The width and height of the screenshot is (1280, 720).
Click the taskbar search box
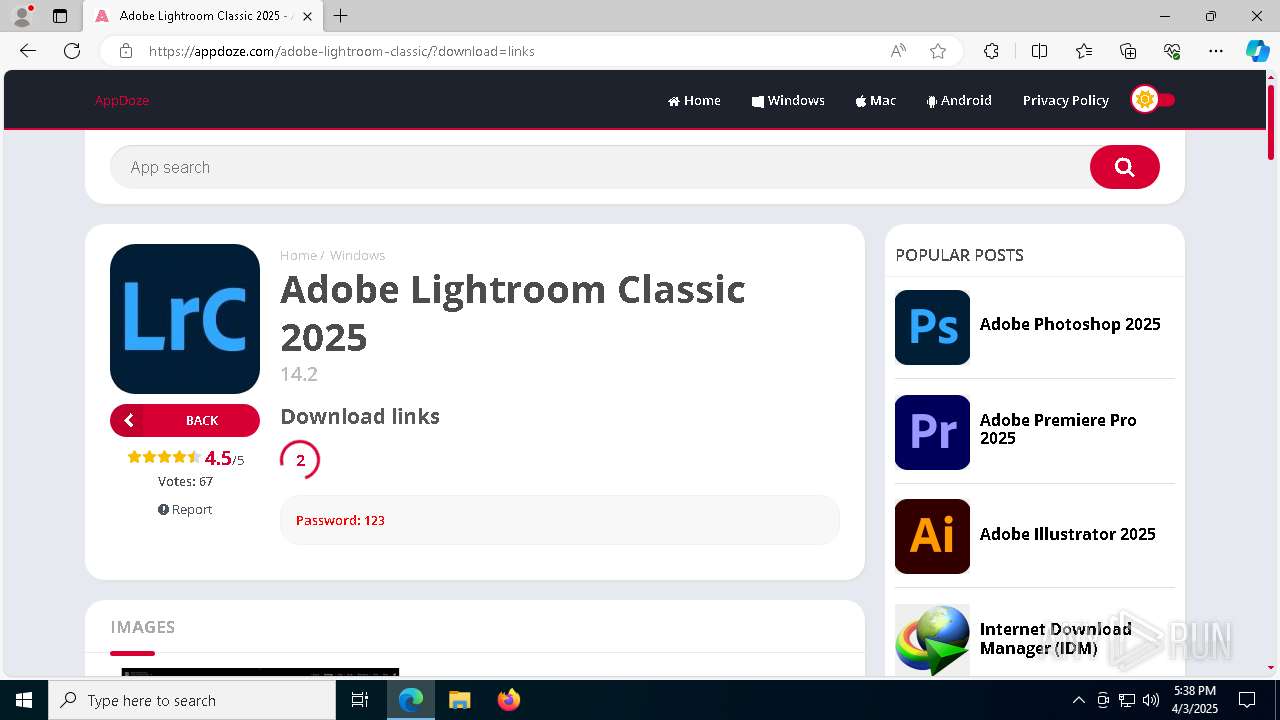click(192, 700)
